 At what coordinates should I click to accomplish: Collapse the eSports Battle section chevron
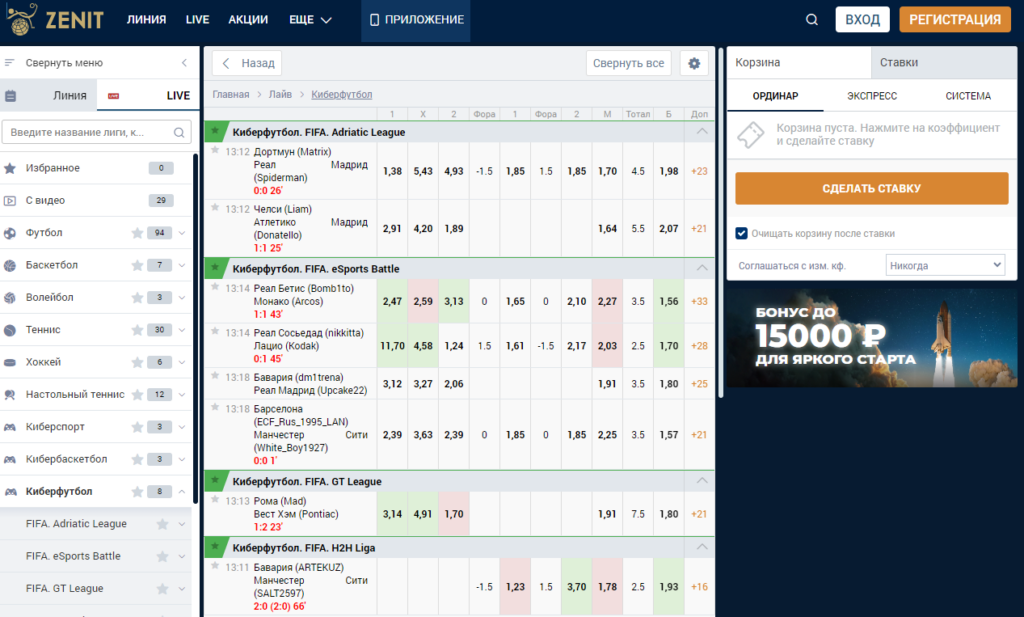(702, 268)
